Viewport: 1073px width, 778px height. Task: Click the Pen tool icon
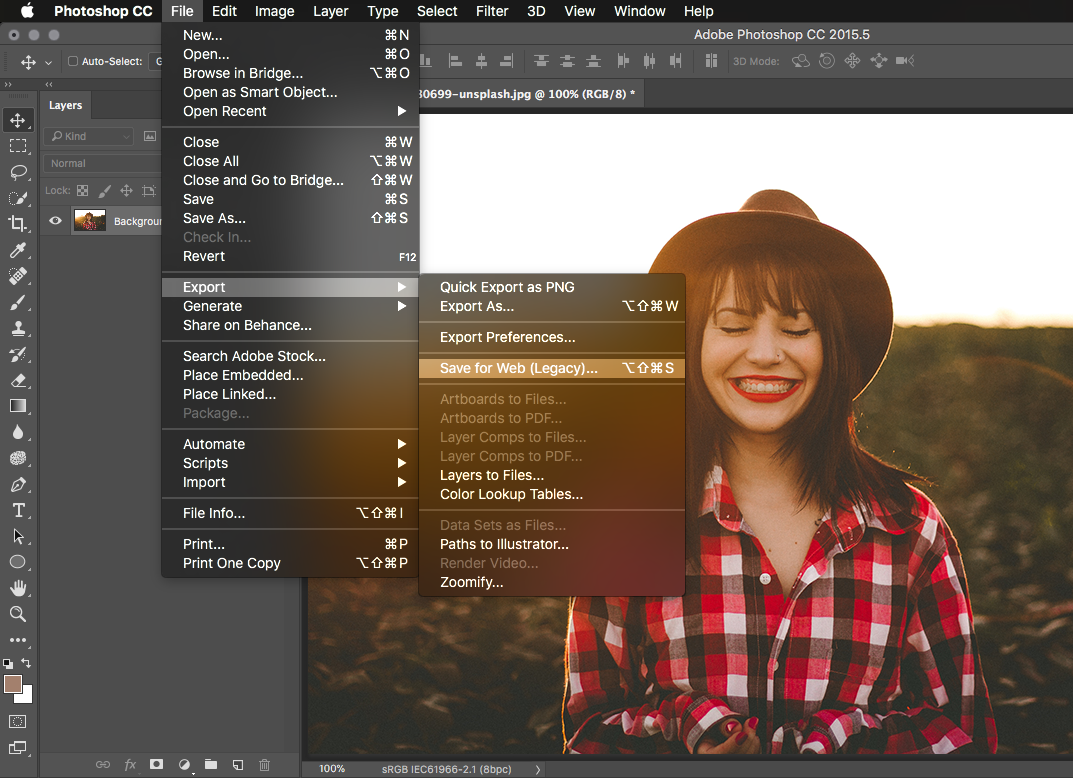pyautogui.click(x=18, y=484)
